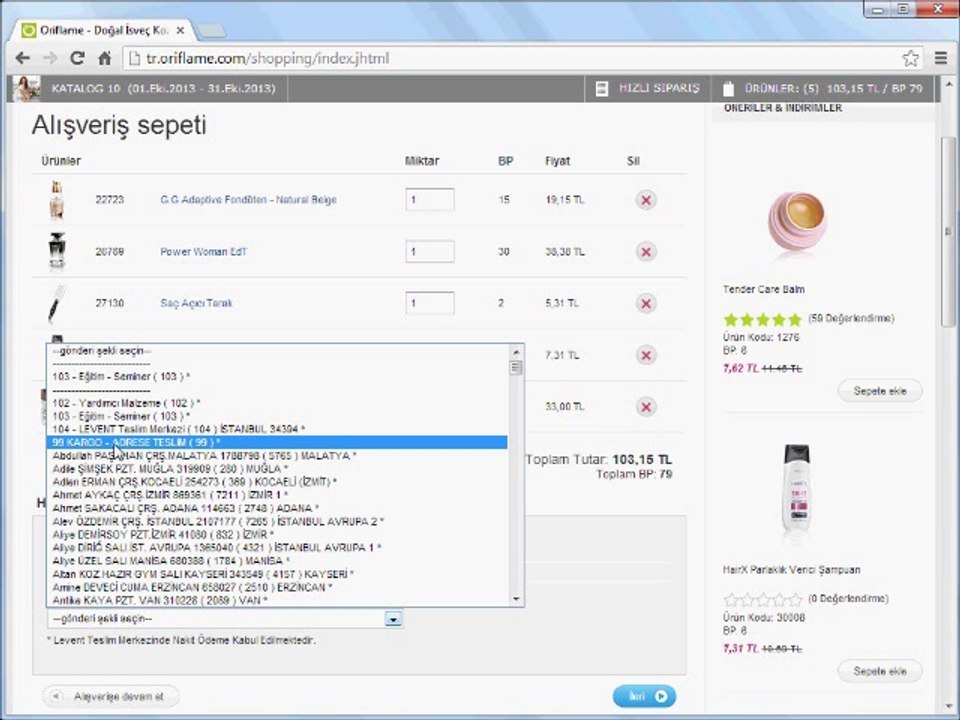The width and height of the screenshot is (960, 720).
Task: Reload the page with refresh icon
Action: click(77, 58)
